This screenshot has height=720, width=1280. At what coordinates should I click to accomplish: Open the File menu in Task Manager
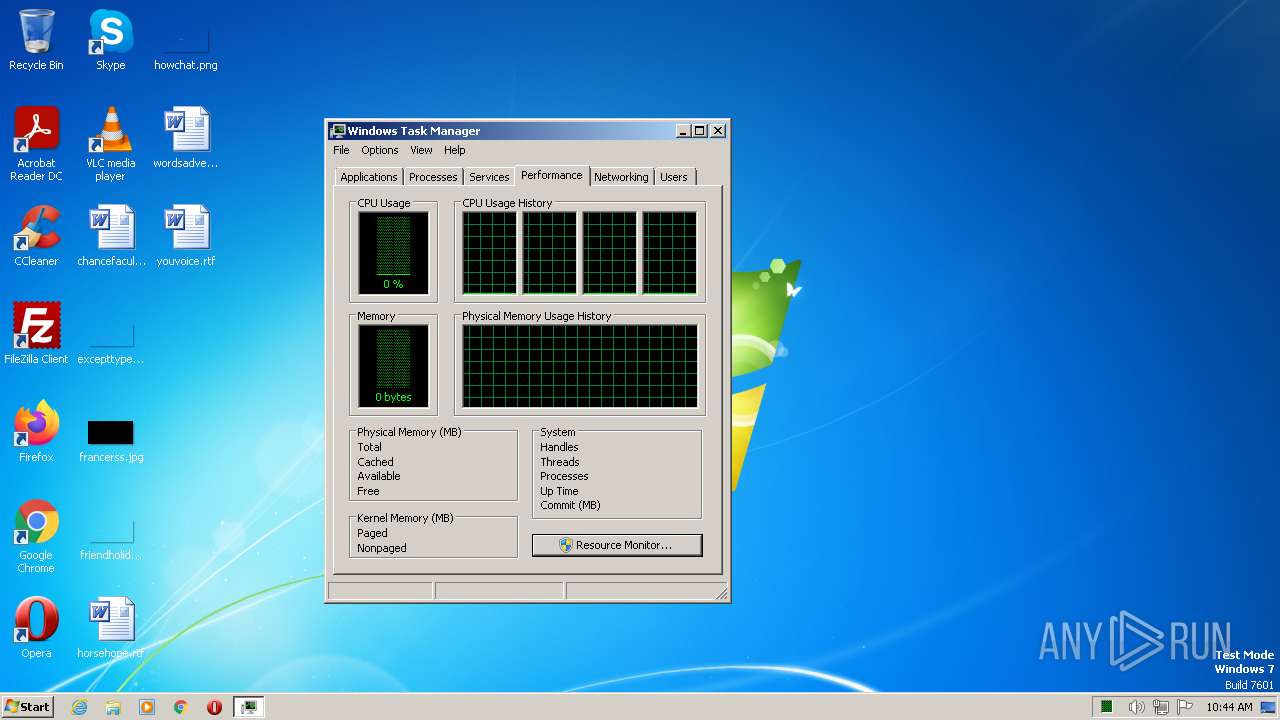coord(341,150)
